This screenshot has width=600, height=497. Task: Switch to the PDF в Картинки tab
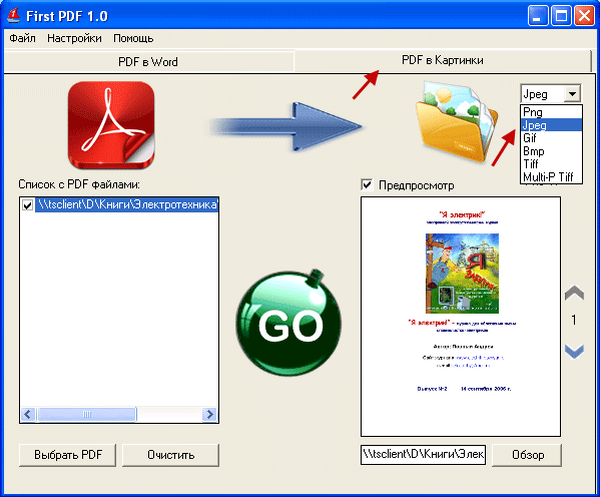tap(442, 60)
